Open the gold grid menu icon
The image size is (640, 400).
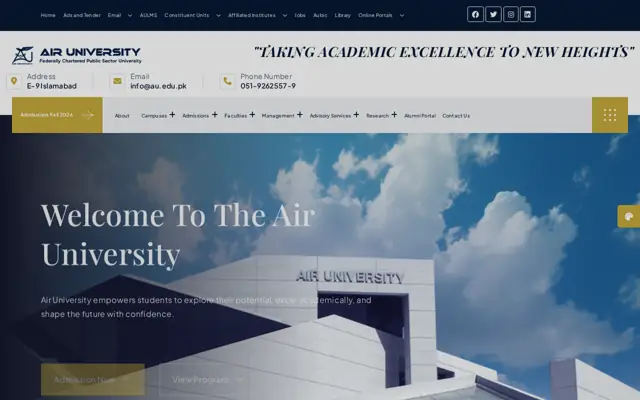[x=610, y=115]
